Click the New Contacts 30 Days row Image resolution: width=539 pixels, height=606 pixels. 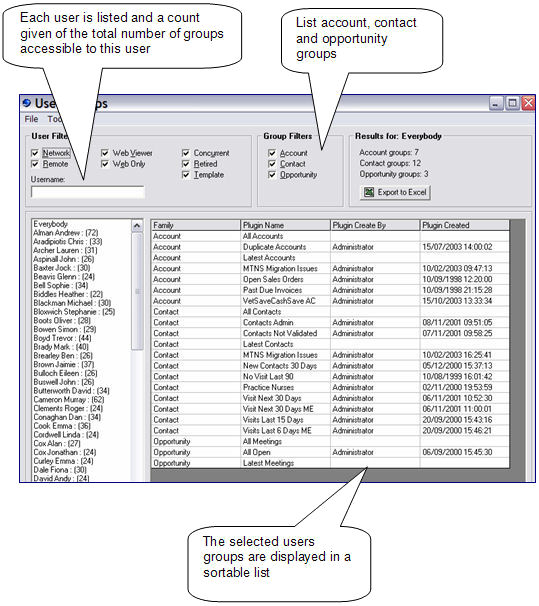(330, 366)
